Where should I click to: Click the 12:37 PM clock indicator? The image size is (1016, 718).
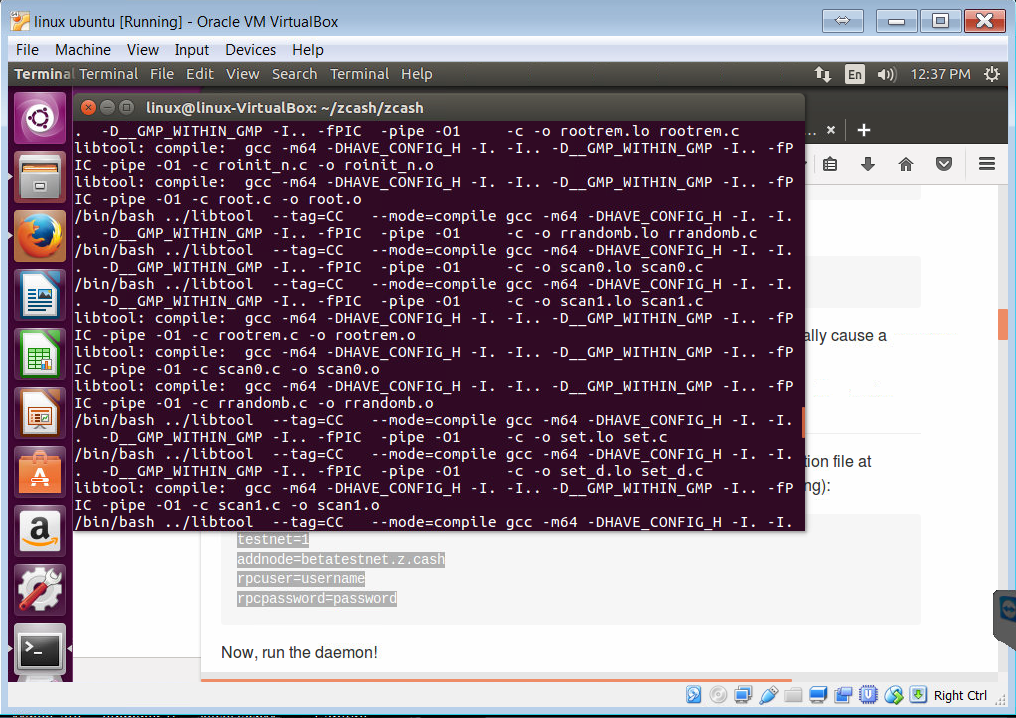tap(940, 75)
